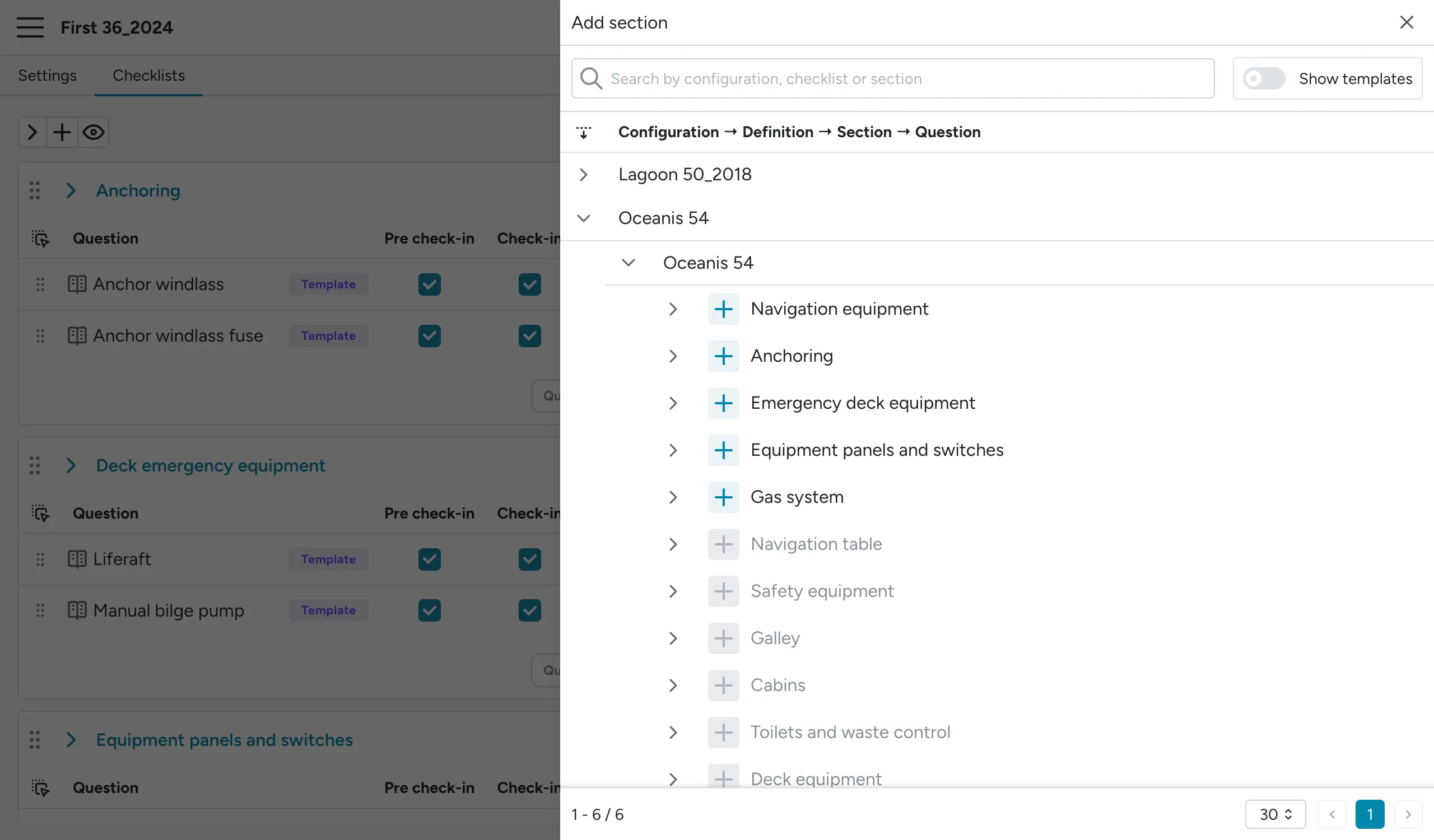The width and height of the screenshot is (1434, 840).
Task: Switch to the Settings tab
Action: [x=47, y=76]
